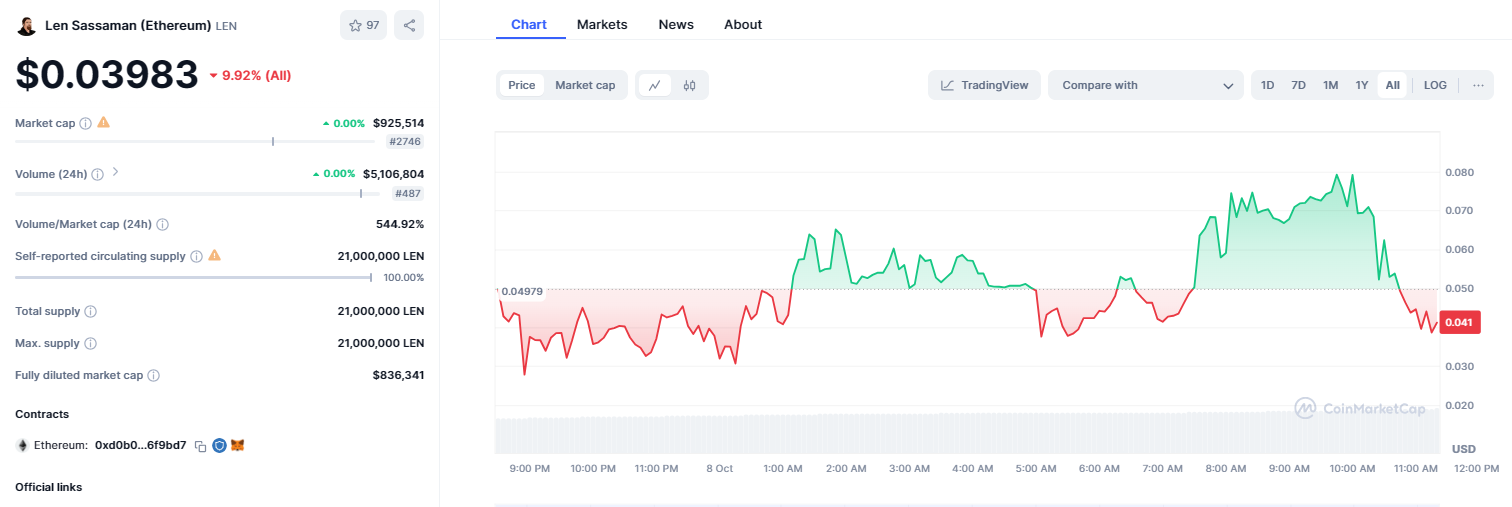Toggle chart to Market cap view
Image resolution: width=1512 pixels, height=507 pixels.
pos(585,85)
